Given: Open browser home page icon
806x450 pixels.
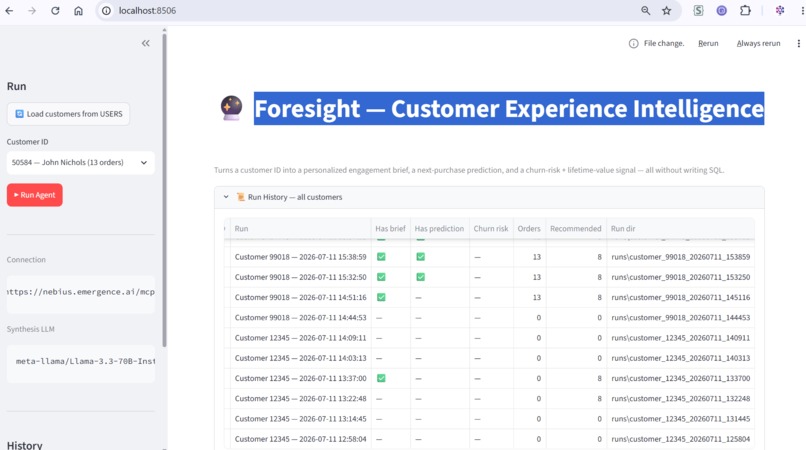Looking at the screenshot, I should tap(78, 11).
